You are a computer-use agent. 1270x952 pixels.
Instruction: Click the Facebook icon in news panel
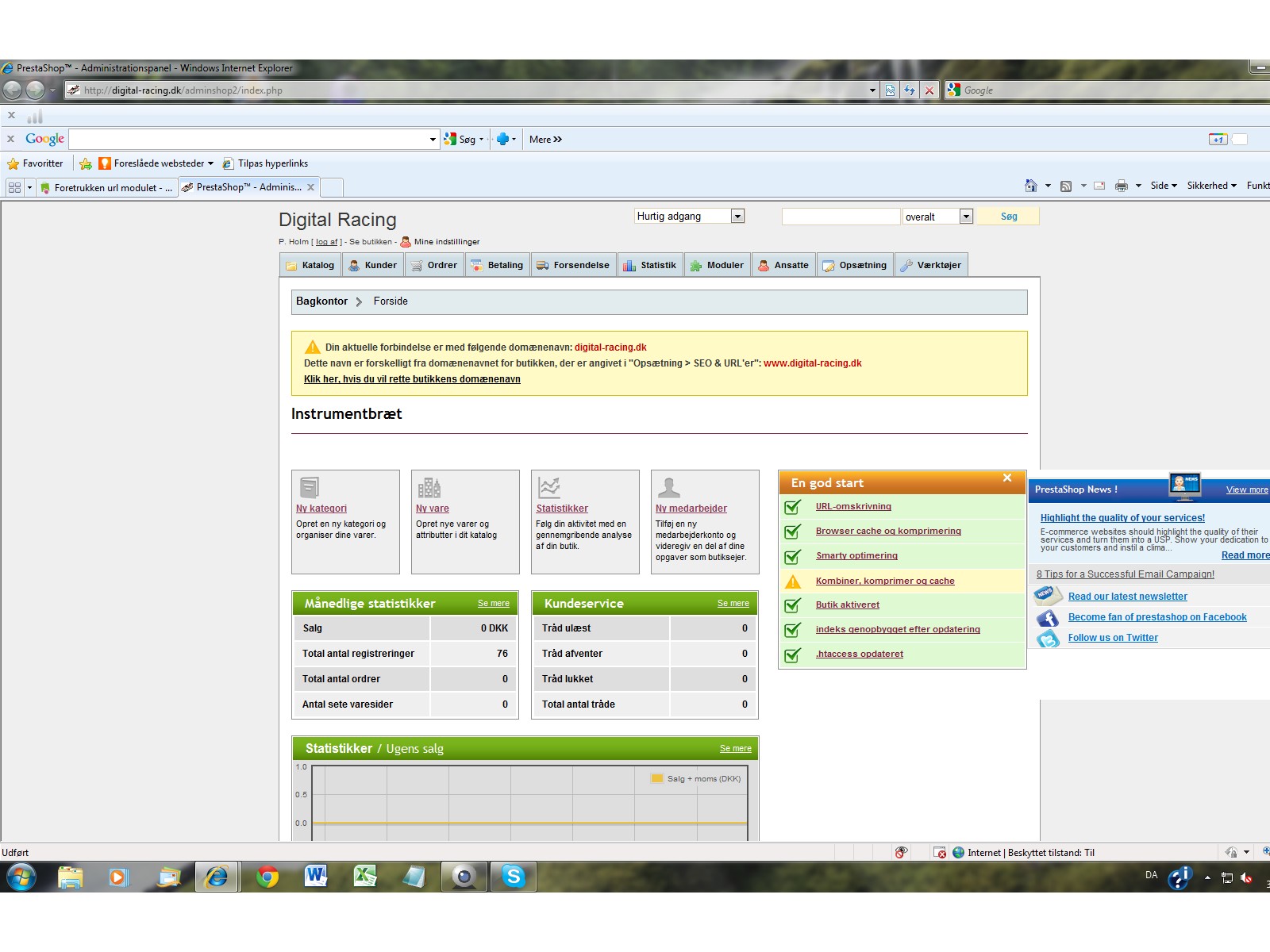tap(1048, 618)
